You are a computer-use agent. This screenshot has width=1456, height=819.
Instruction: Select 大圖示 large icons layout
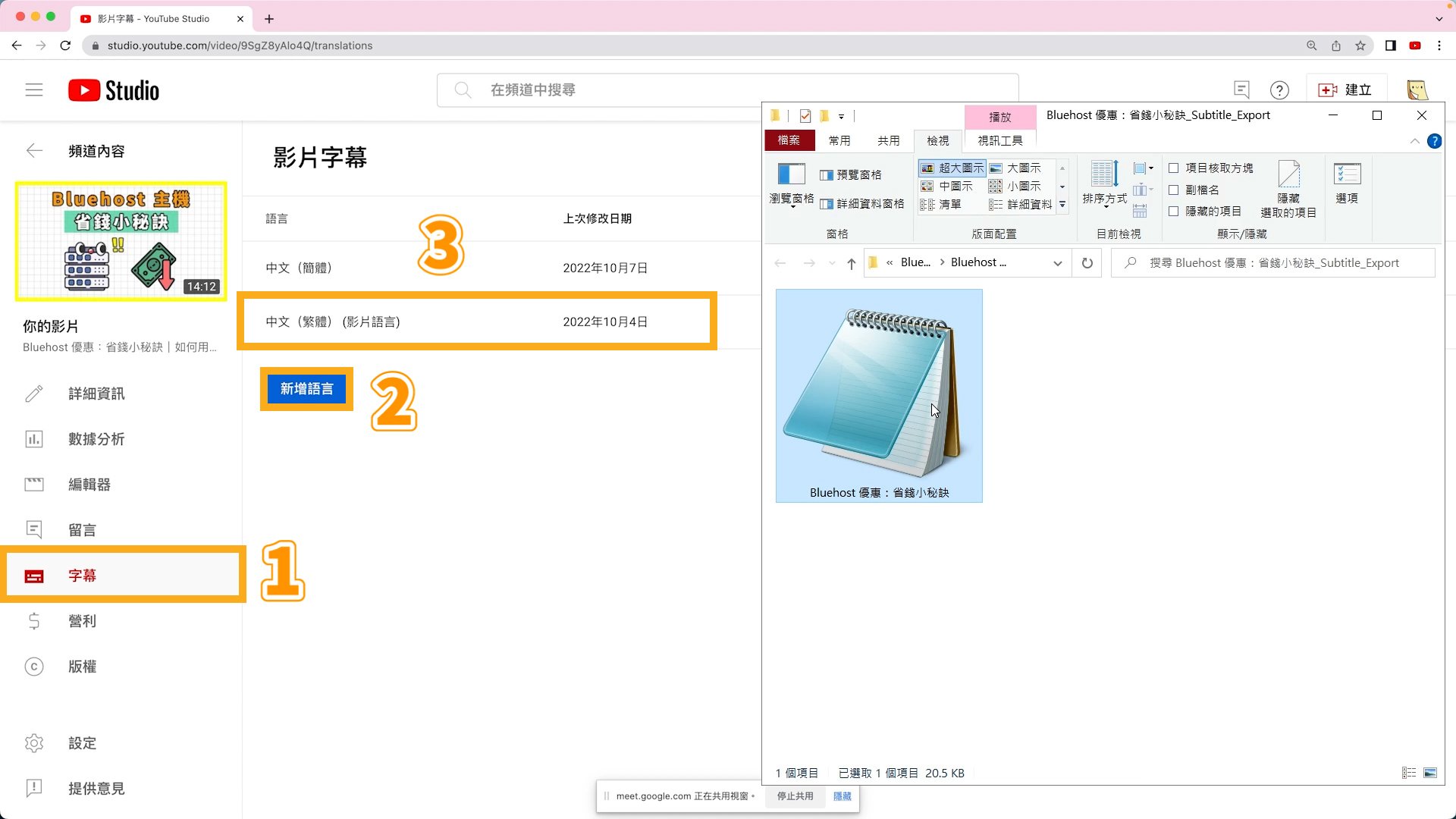[x=1015, y=168]
